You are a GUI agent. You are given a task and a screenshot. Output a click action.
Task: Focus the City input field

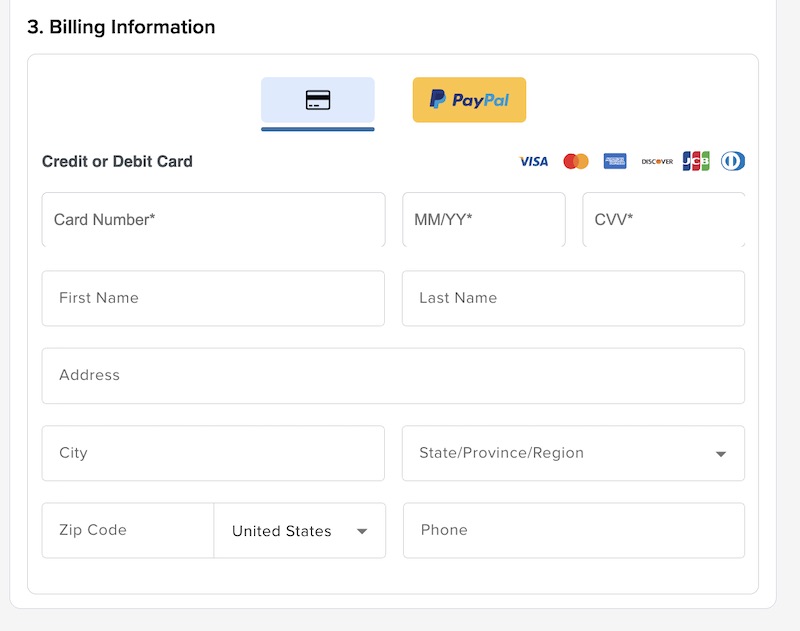(213, 453)
